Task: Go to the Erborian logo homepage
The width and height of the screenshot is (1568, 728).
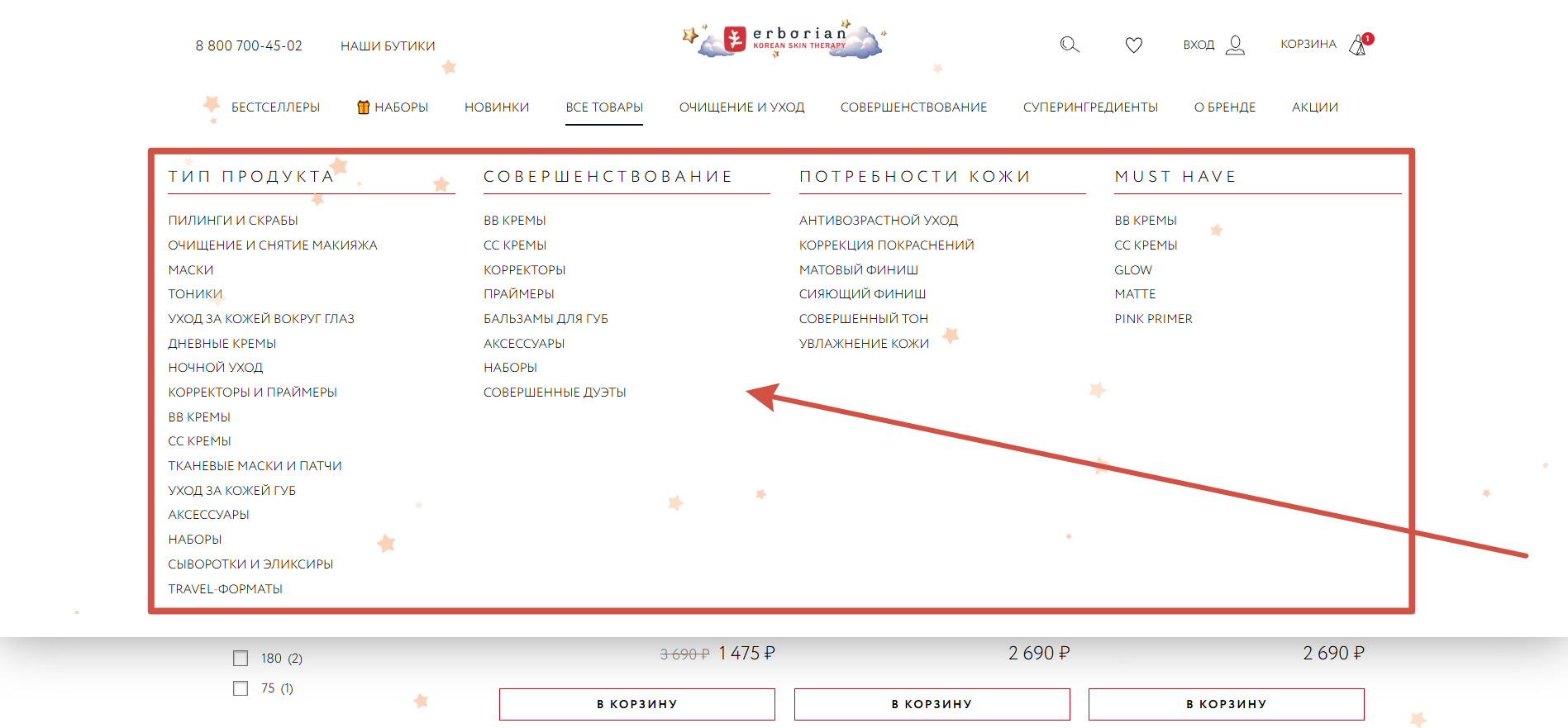Action: click(x=784, y=40)
